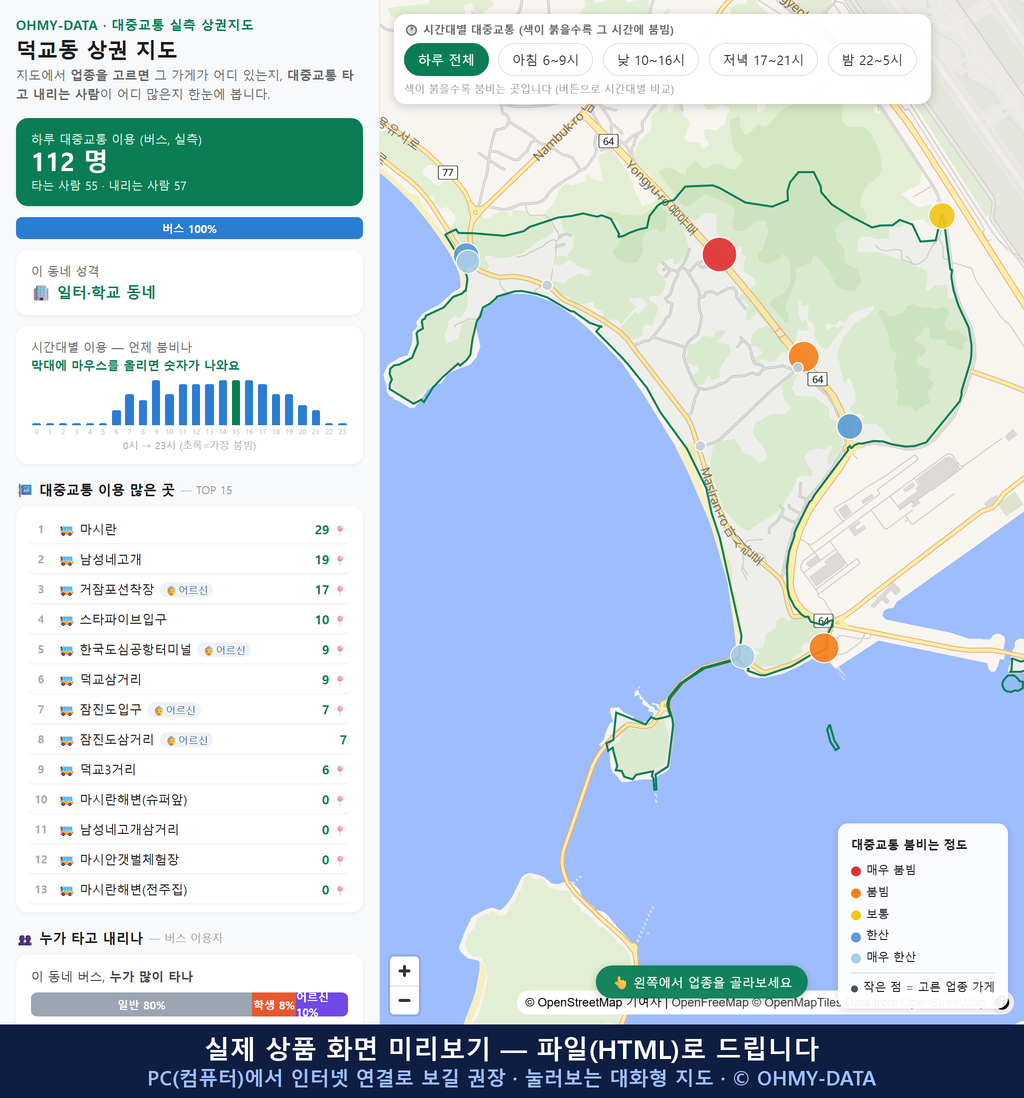
Task: Select the 잠진도삼거리 stop row
Action: [x=189, y=739]
